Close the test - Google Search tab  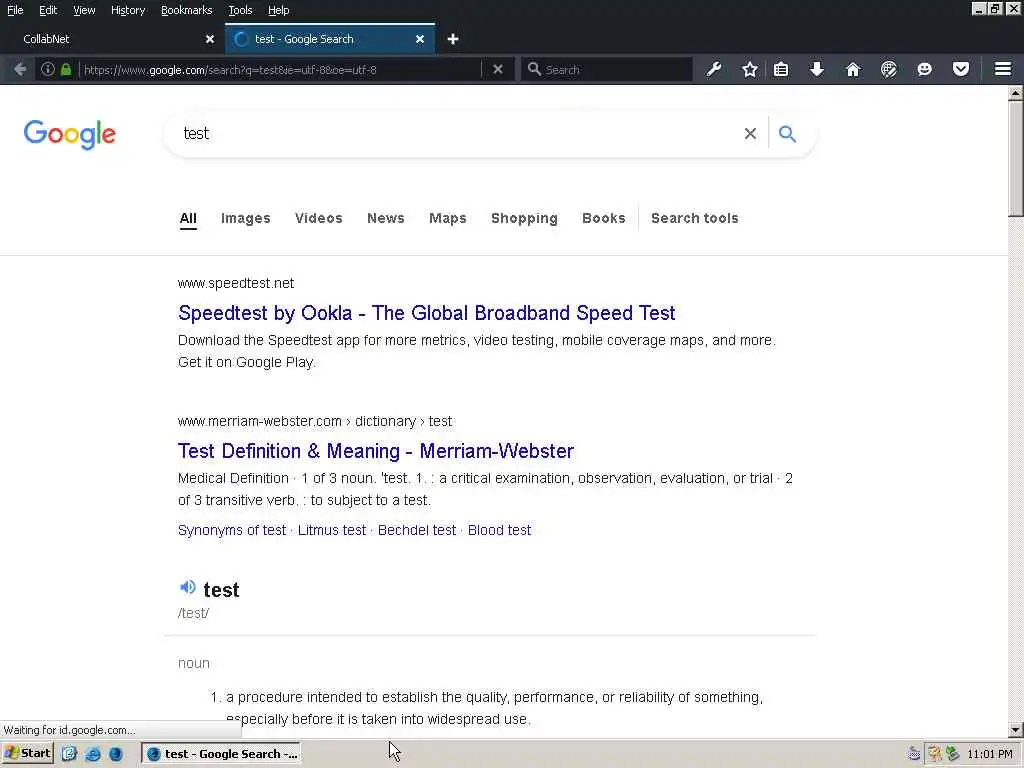pyautogui.click(x=420, y=39)
